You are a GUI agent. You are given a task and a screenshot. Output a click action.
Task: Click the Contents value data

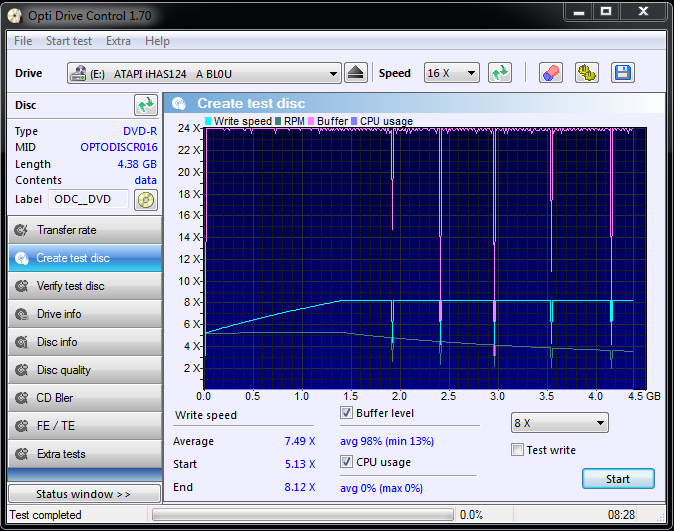[146, 180]
